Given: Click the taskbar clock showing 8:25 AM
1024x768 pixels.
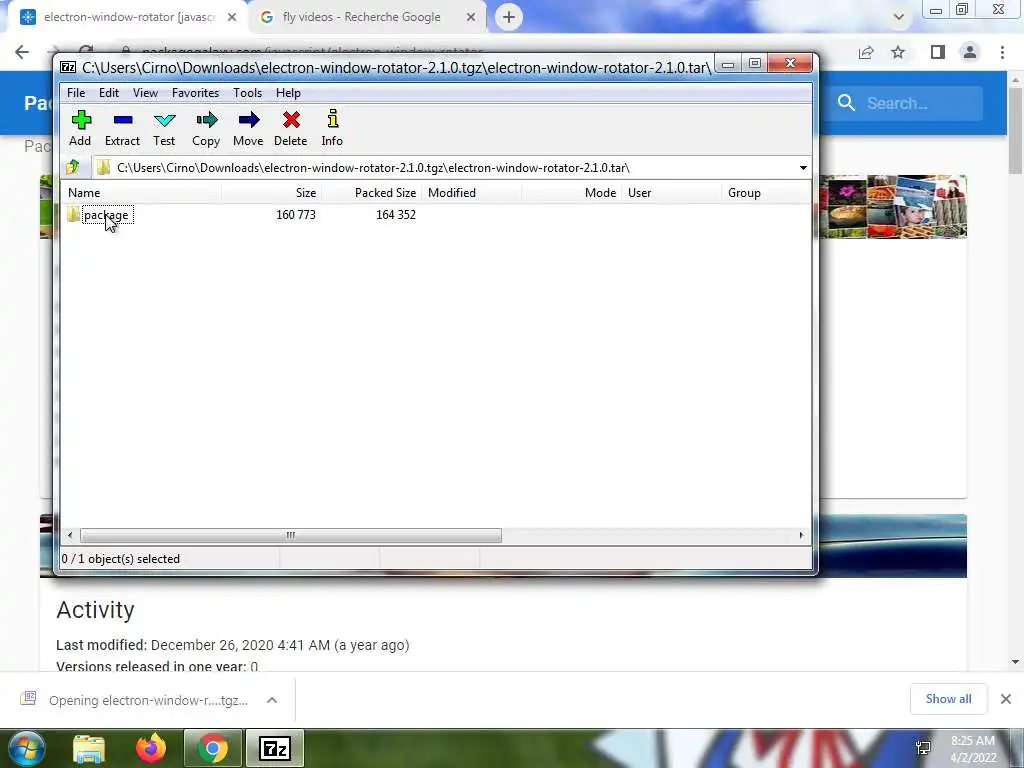Looking at the screenshot, I should [x=972, y=749].
